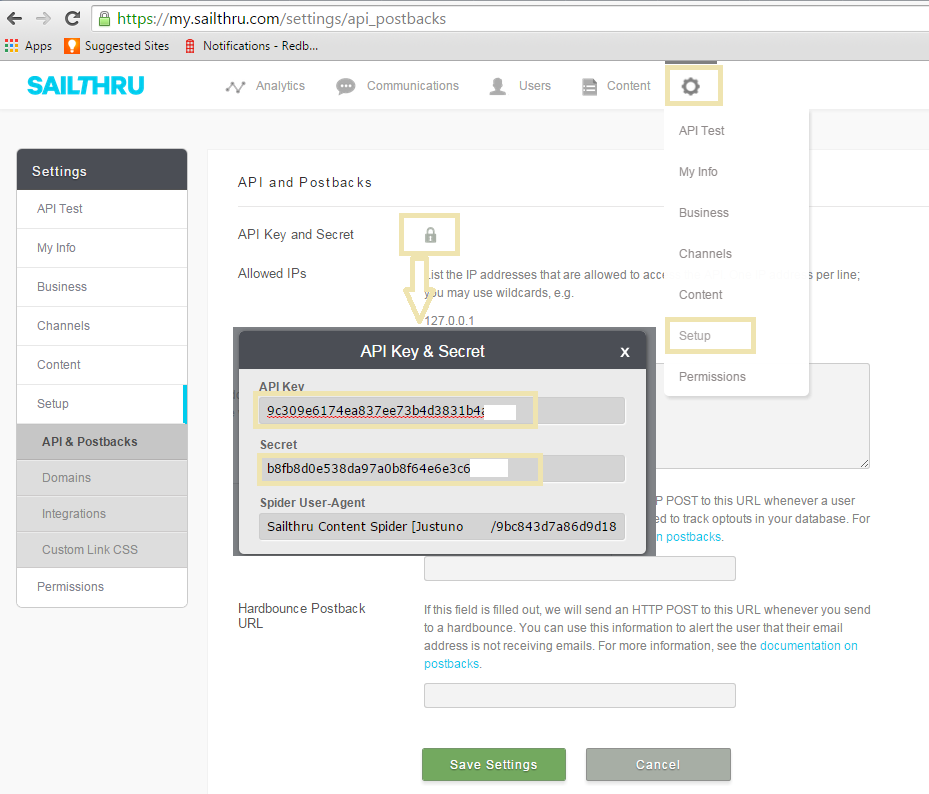Screen dimensions: 929x794
Task: Click the Save Settings button
Action: click(x=493, y=764)
